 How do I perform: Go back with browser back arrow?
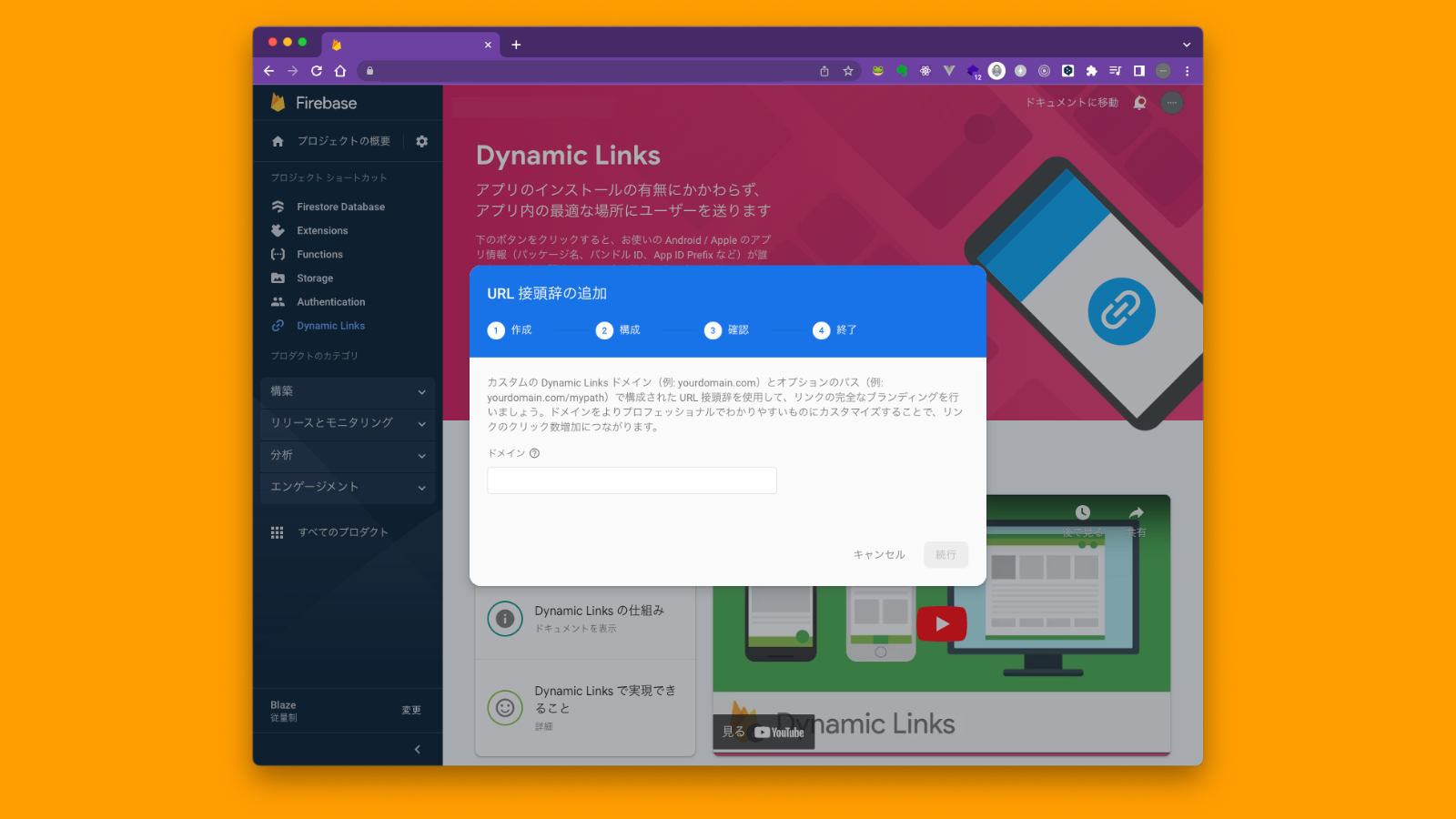point(268,71)
